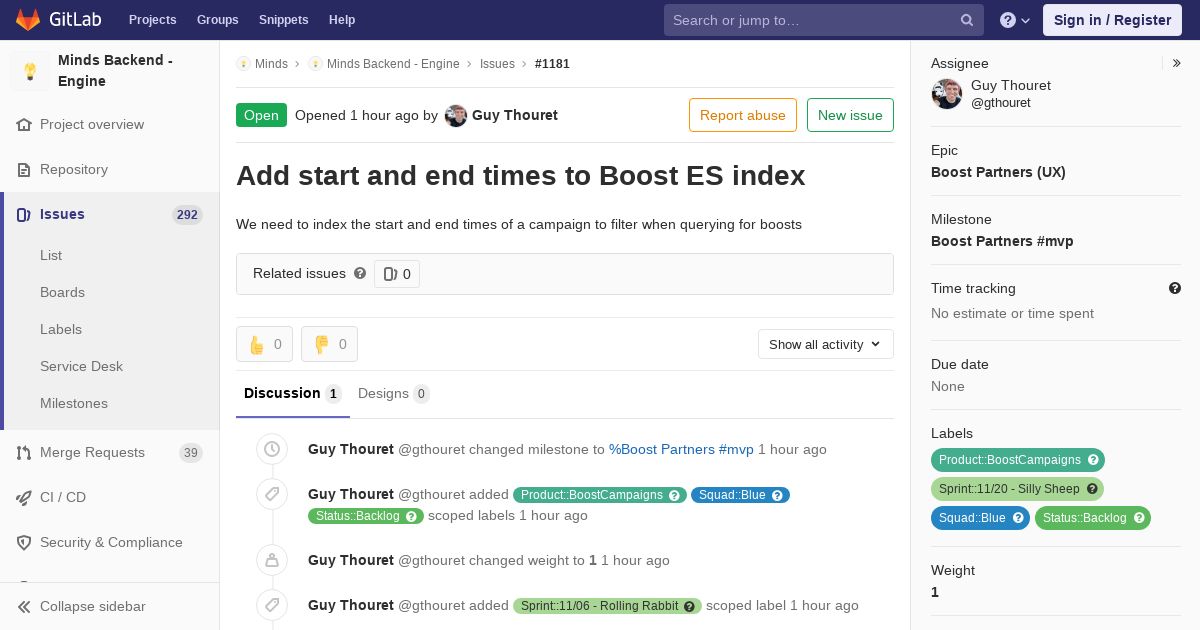Click the weight icon in activity timeline

pos(272,561)
